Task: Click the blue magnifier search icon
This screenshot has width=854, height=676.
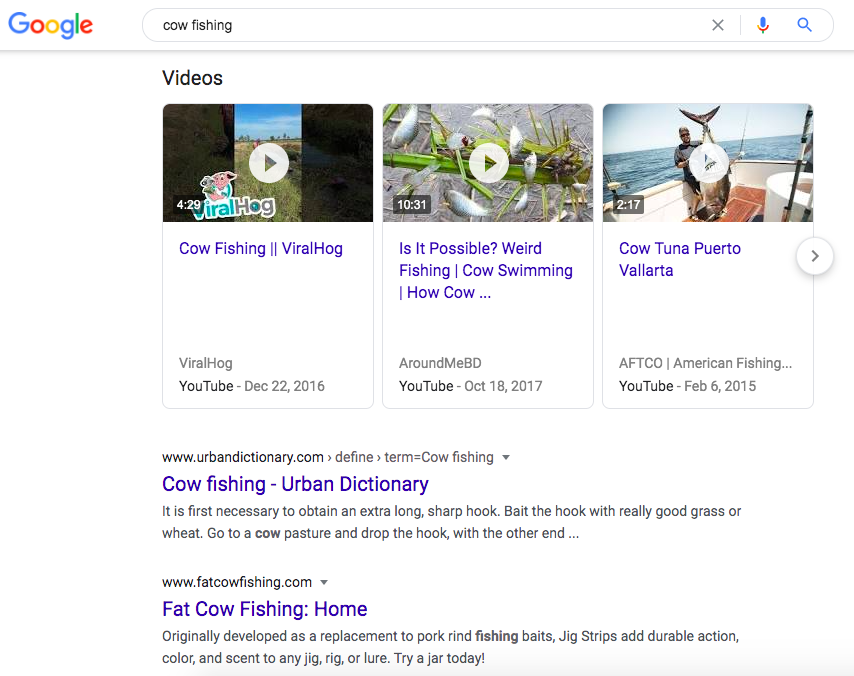Action: pyautogui.click(x=804, y=25)
